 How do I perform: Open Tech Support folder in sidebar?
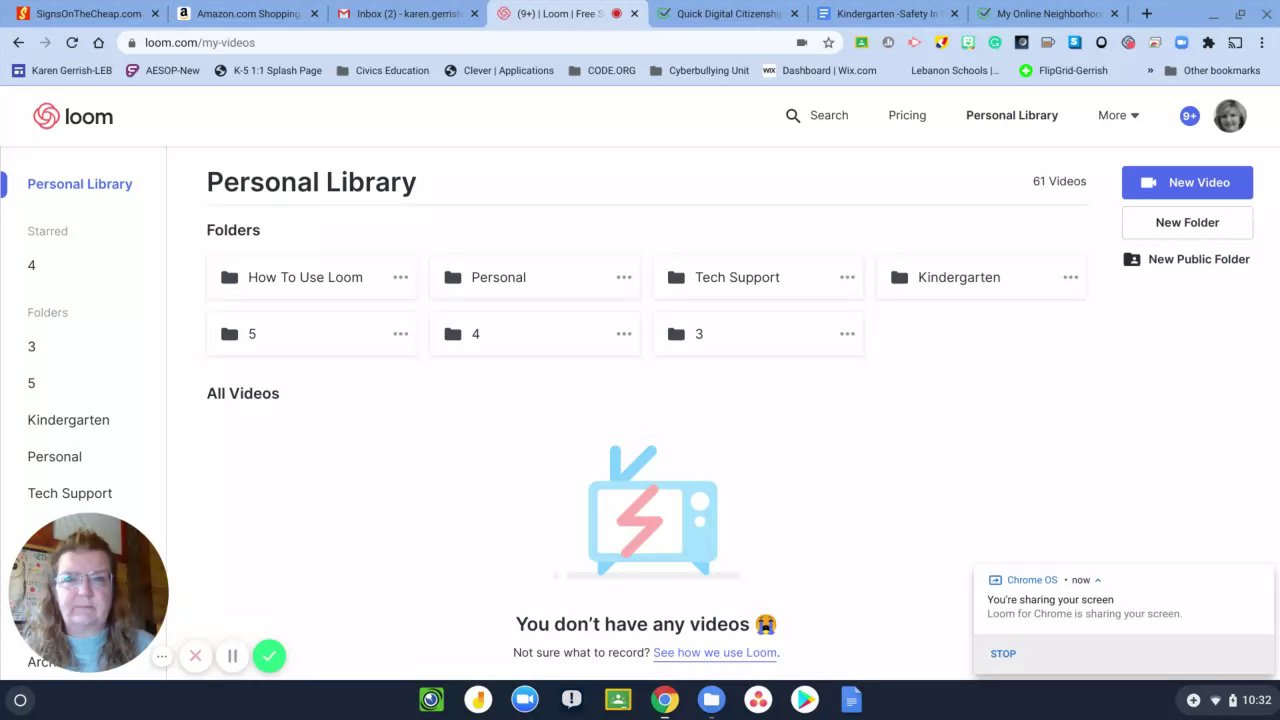(70, 493)
